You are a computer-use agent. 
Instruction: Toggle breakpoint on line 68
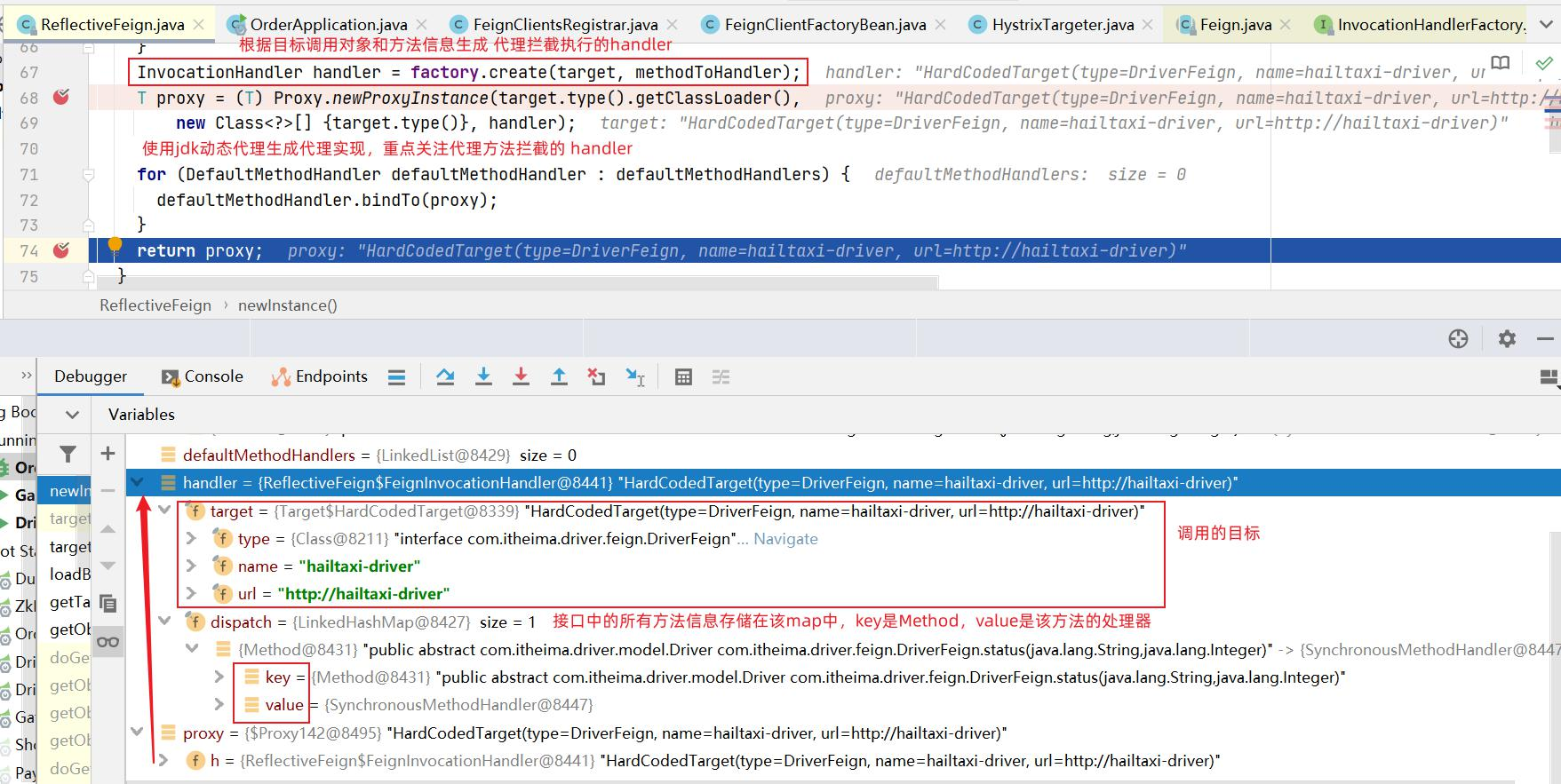click(x=61, y=97)
